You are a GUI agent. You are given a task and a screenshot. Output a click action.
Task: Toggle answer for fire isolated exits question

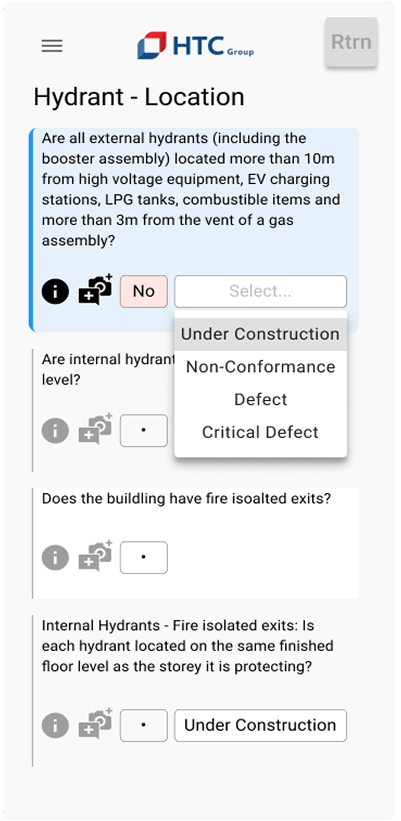click(144, 557)
